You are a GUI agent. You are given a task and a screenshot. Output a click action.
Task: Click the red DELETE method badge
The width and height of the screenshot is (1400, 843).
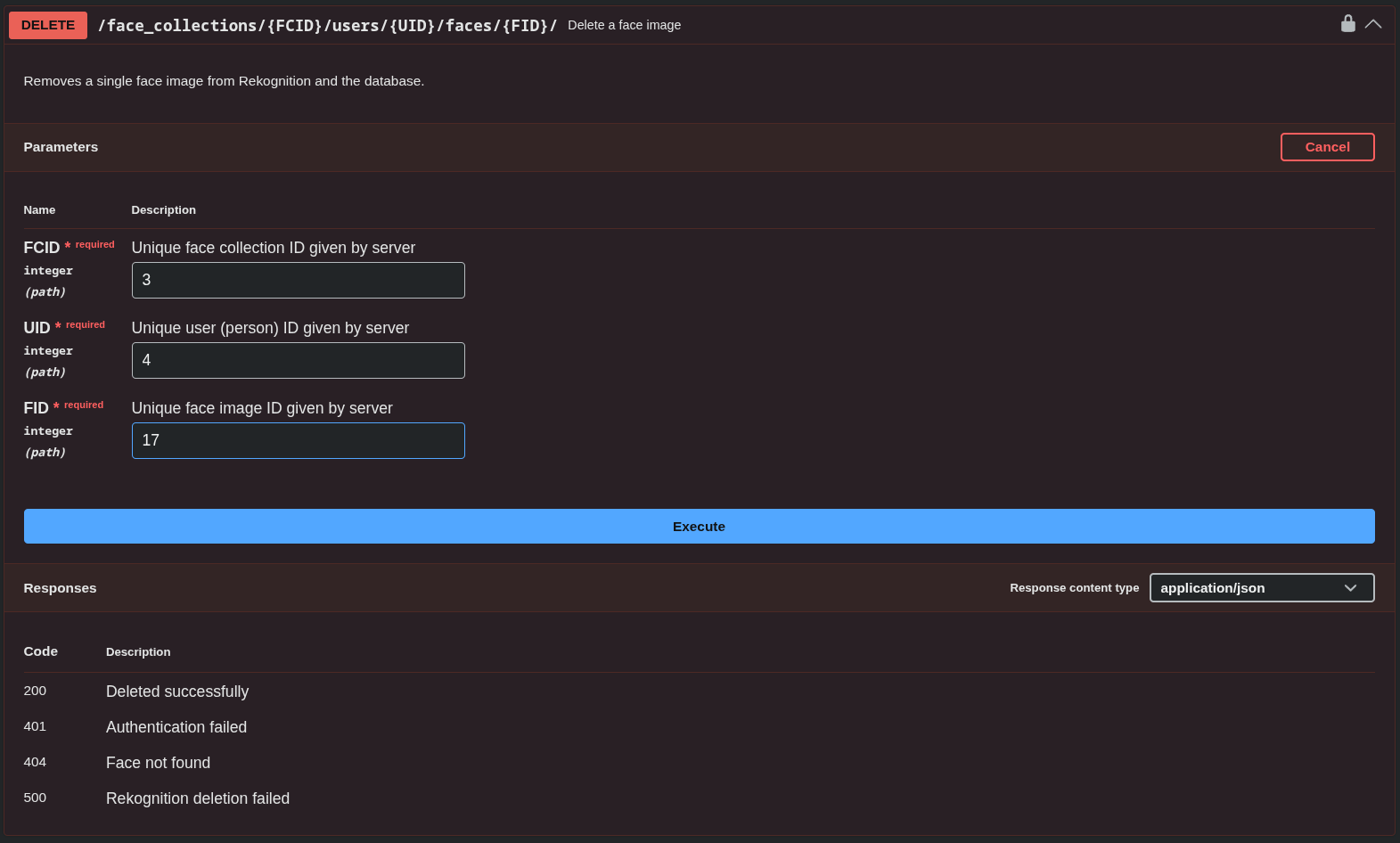(x=48, y=25)
